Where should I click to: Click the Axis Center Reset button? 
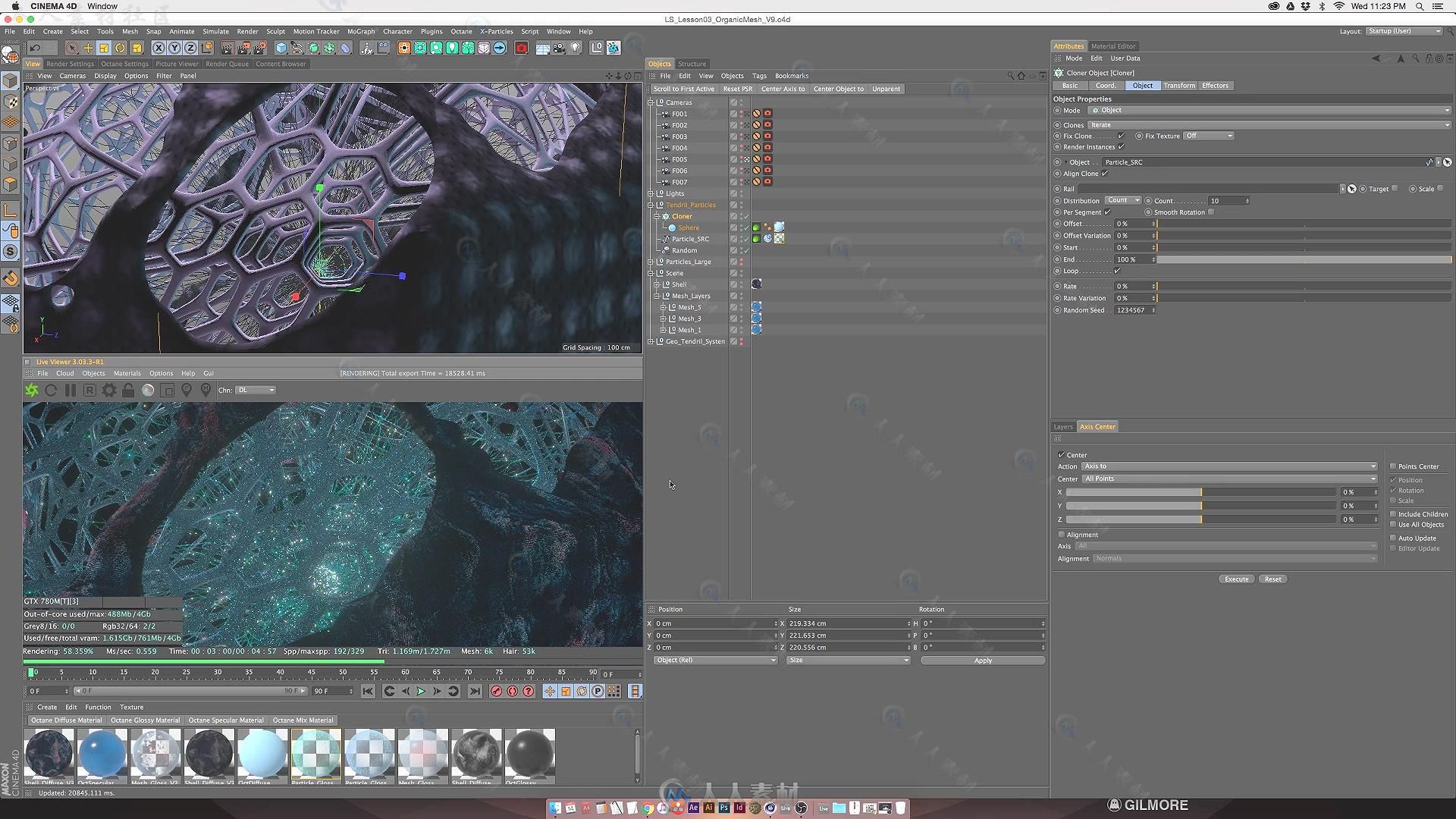click(x=1272, y=579)
